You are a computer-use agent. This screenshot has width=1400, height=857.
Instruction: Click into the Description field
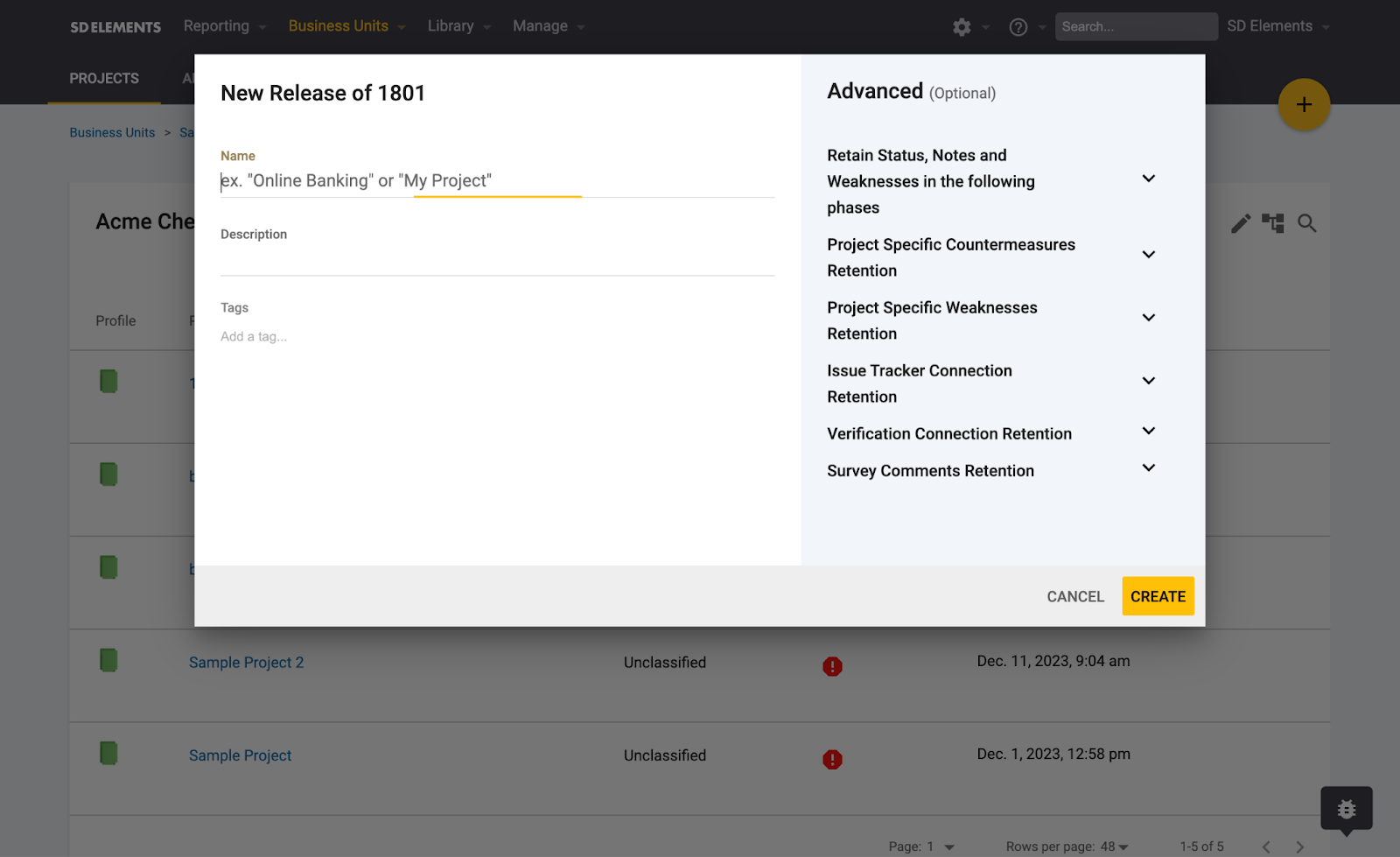497,259
